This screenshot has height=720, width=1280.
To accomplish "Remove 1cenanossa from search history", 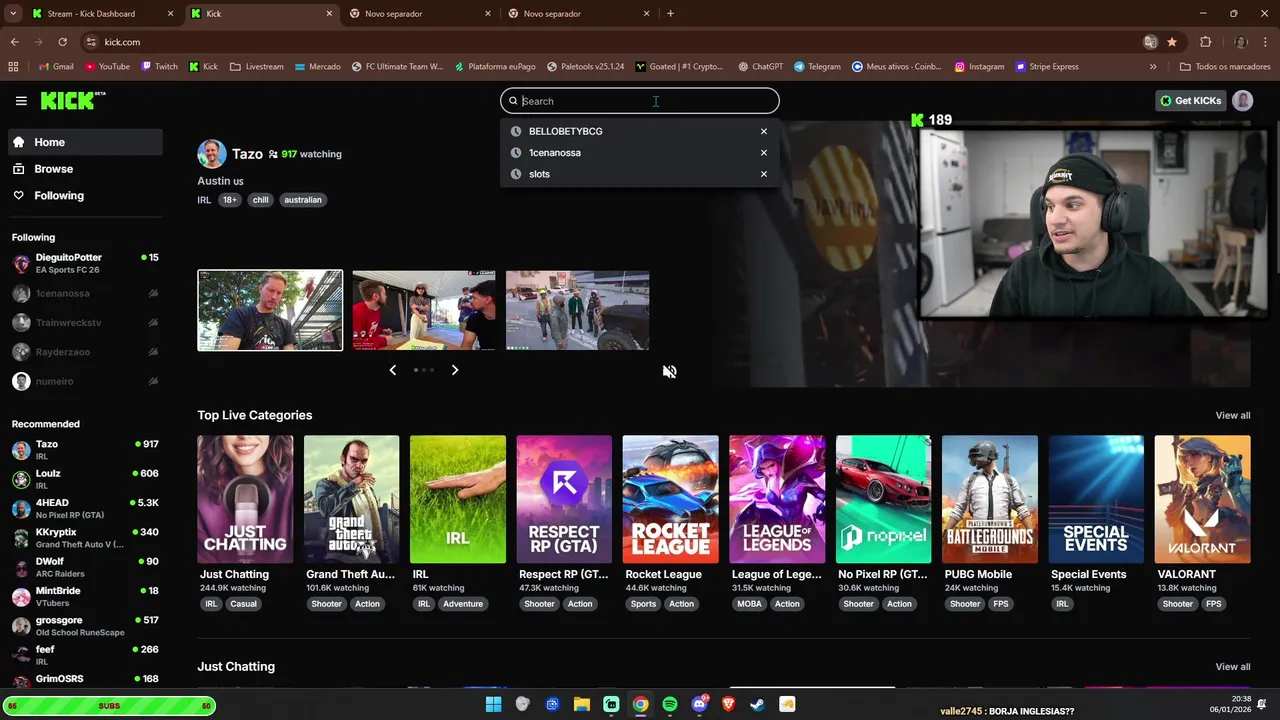I will pyautogui.click(x=763, y=153).
